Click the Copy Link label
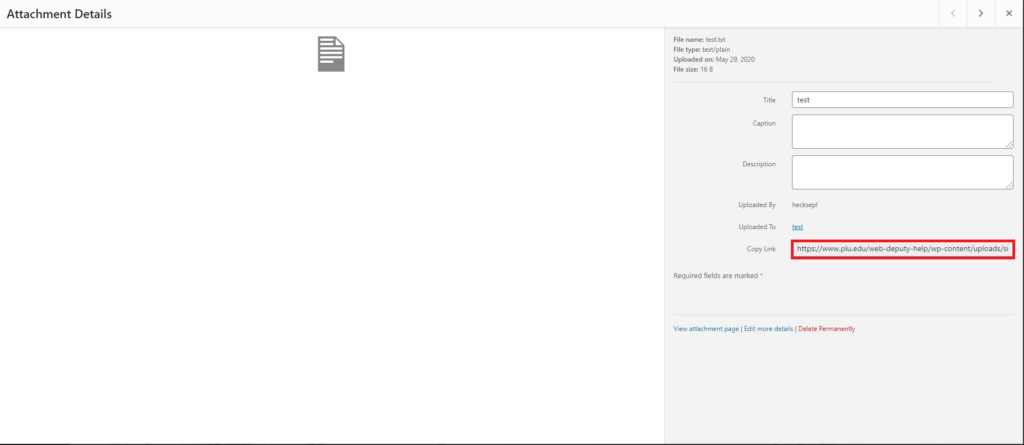The image size is (1024, 445). pyautogui.click(x=761, y=249)
